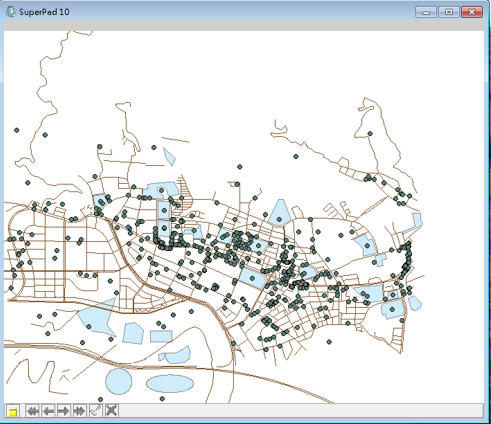Screen dimensions: 491x424
Task: Confirm edit with the checkmark icon
Action: tap(95, 411)
